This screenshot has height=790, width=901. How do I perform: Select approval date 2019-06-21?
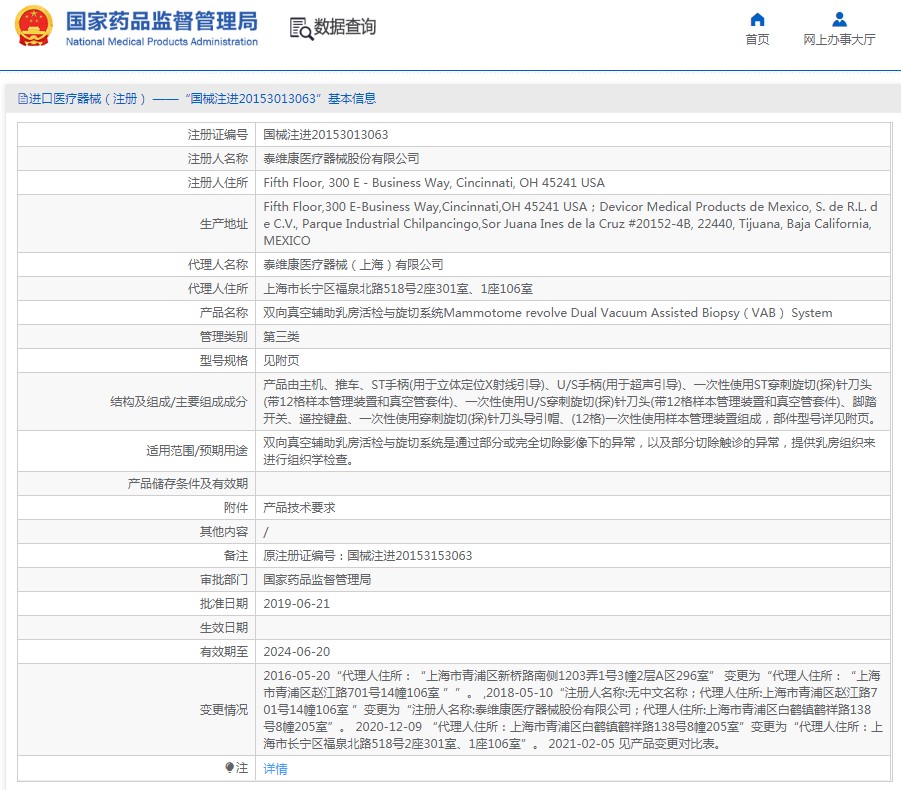coord(297,604)
